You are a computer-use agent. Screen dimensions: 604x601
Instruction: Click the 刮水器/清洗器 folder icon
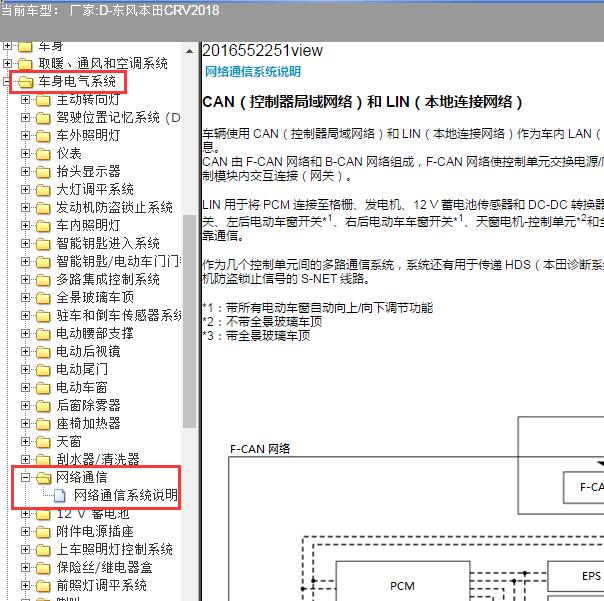pos(43,459)
